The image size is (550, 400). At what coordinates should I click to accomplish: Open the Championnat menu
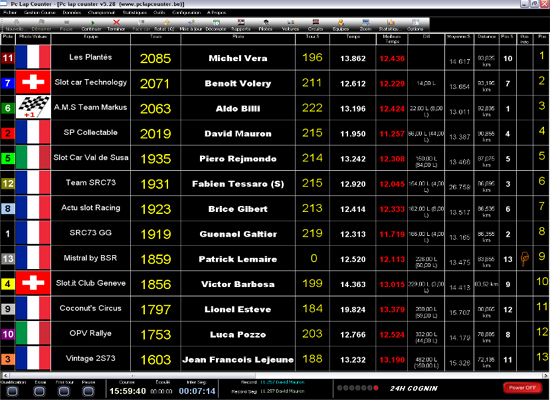[101, 12]
